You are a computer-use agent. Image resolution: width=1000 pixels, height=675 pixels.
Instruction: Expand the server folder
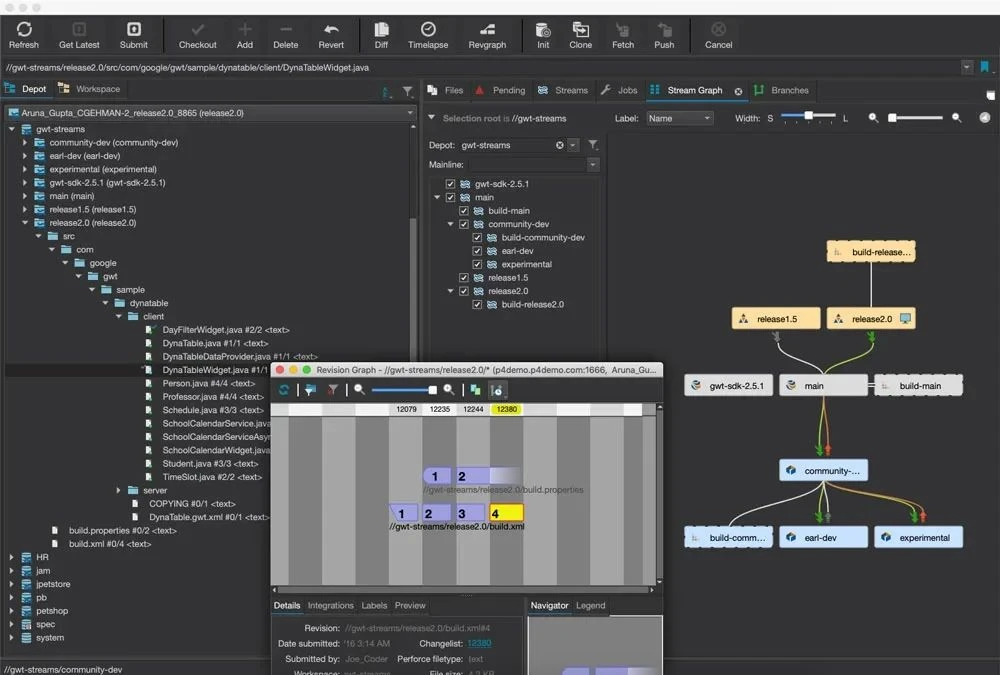(x=119, y=490)
